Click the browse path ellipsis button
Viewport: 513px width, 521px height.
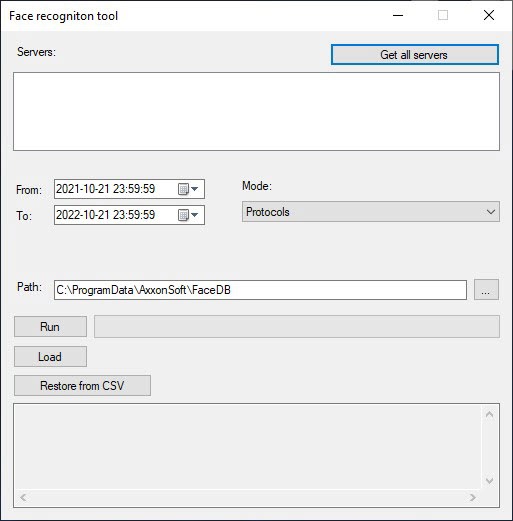(486, 290)
